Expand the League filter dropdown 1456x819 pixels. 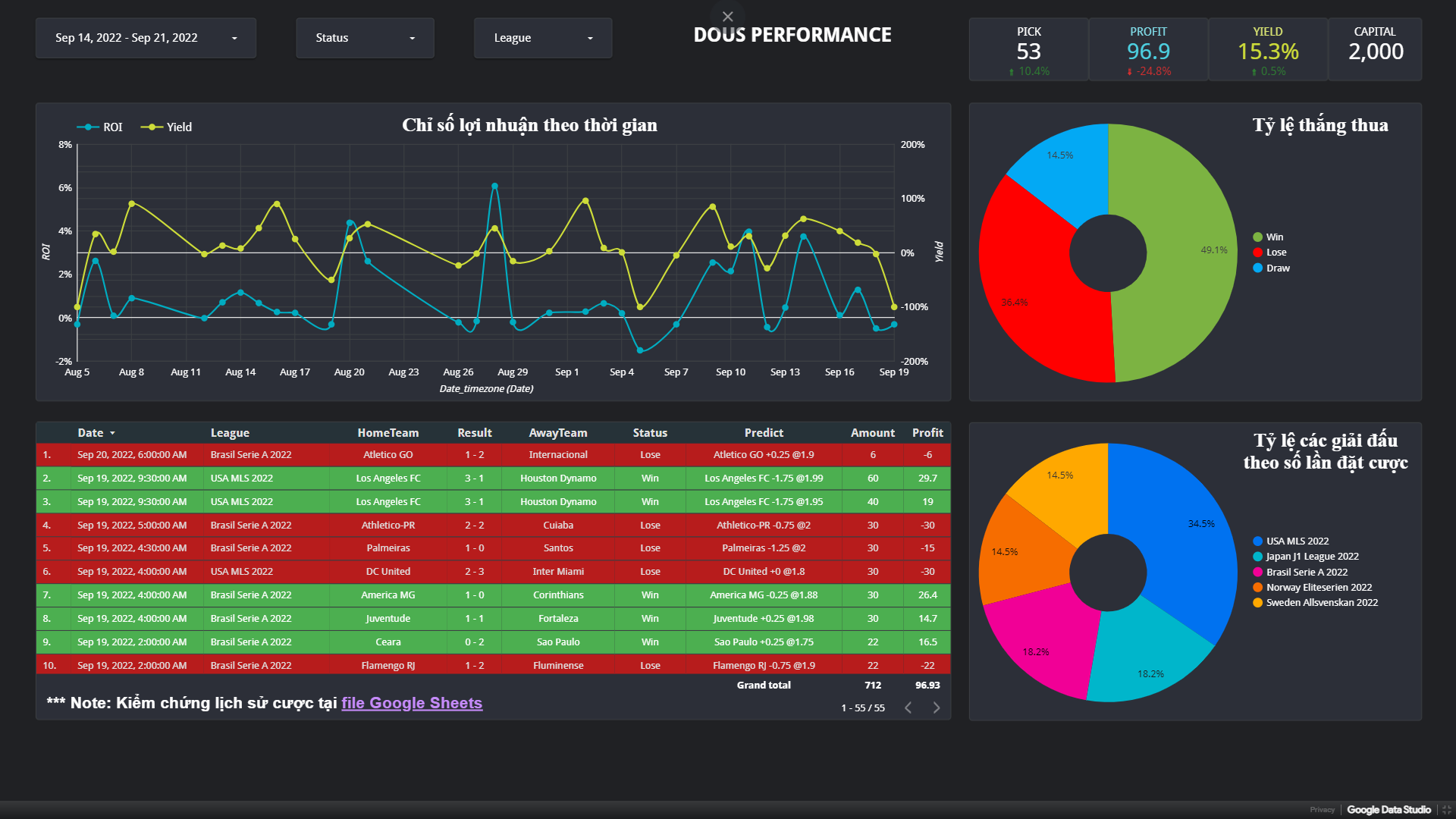click(x=543, y=38)
